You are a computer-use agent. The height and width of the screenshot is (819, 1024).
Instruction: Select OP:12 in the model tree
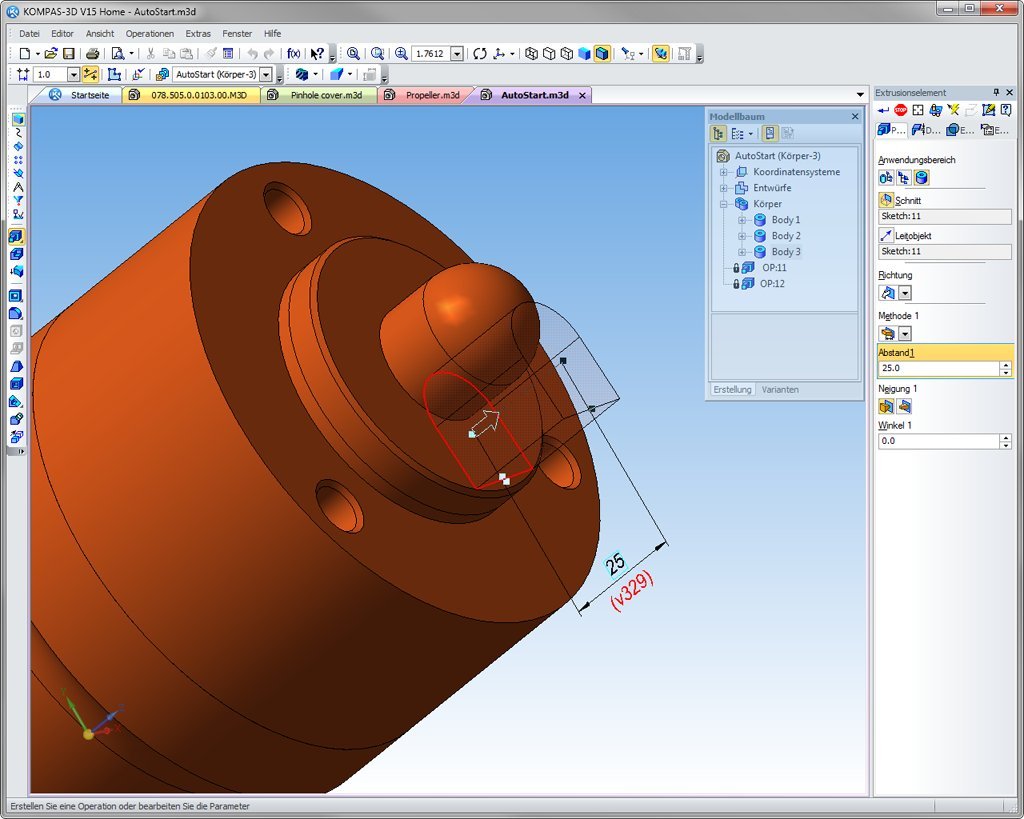click(772, 284)
